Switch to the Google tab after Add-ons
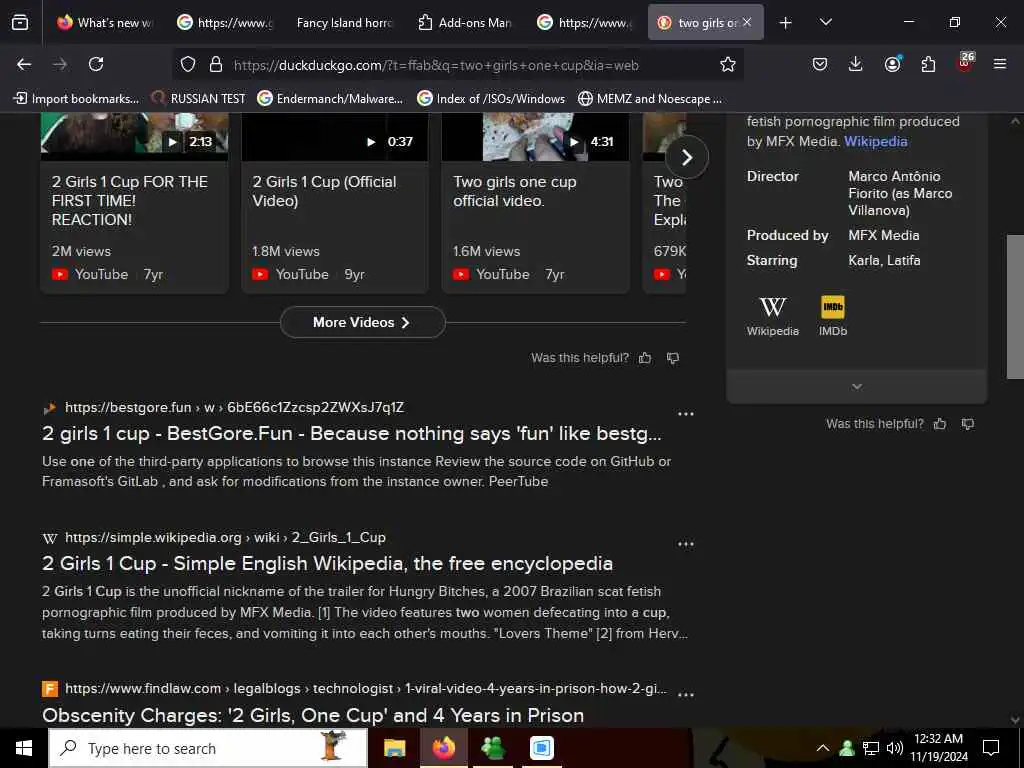Viewport: 1024px width, 768px height. tap(585, 23)
